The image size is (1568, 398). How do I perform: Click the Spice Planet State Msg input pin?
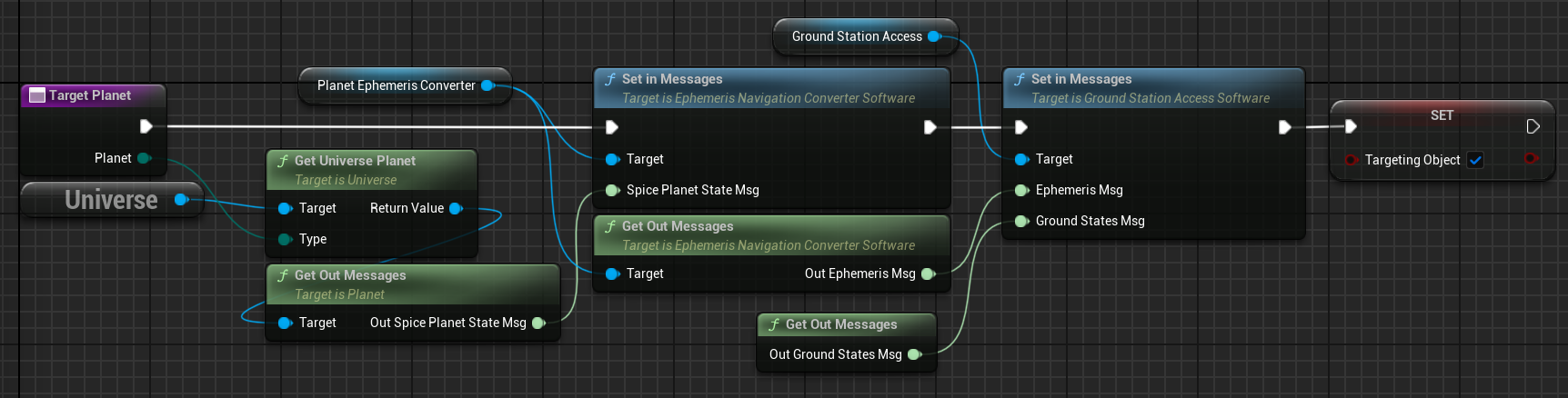point(612,190)
